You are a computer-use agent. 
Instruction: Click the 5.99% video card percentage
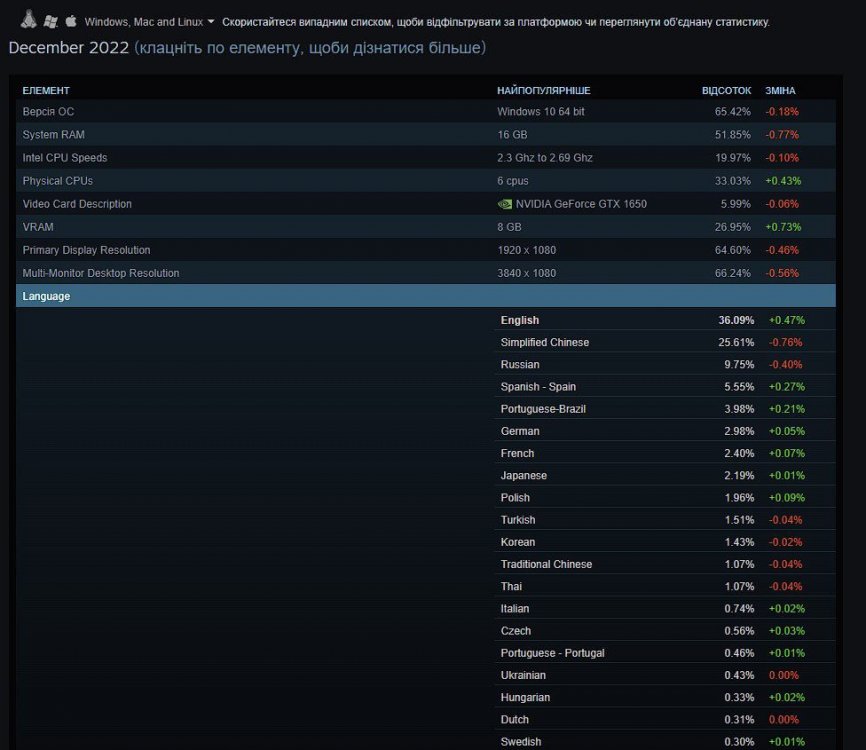[x=735, y=204]
